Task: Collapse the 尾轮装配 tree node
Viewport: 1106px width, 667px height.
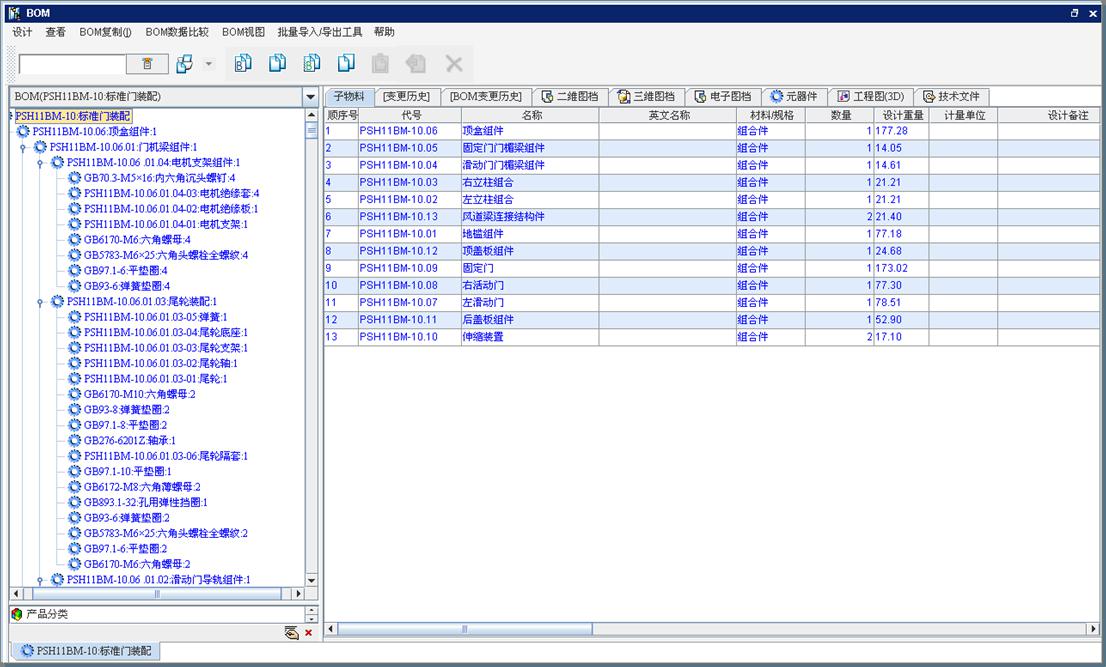Action: click(40, 301)
